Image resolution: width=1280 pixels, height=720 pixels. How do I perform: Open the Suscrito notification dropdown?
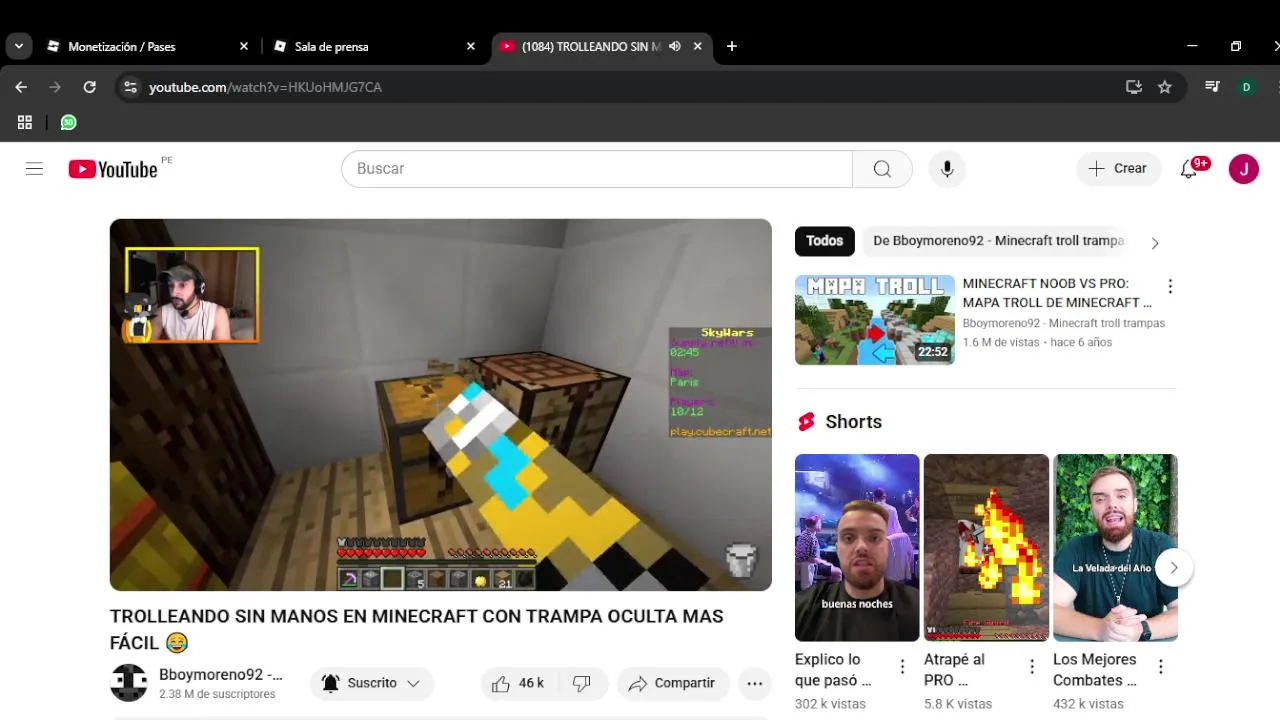[372, 683]
